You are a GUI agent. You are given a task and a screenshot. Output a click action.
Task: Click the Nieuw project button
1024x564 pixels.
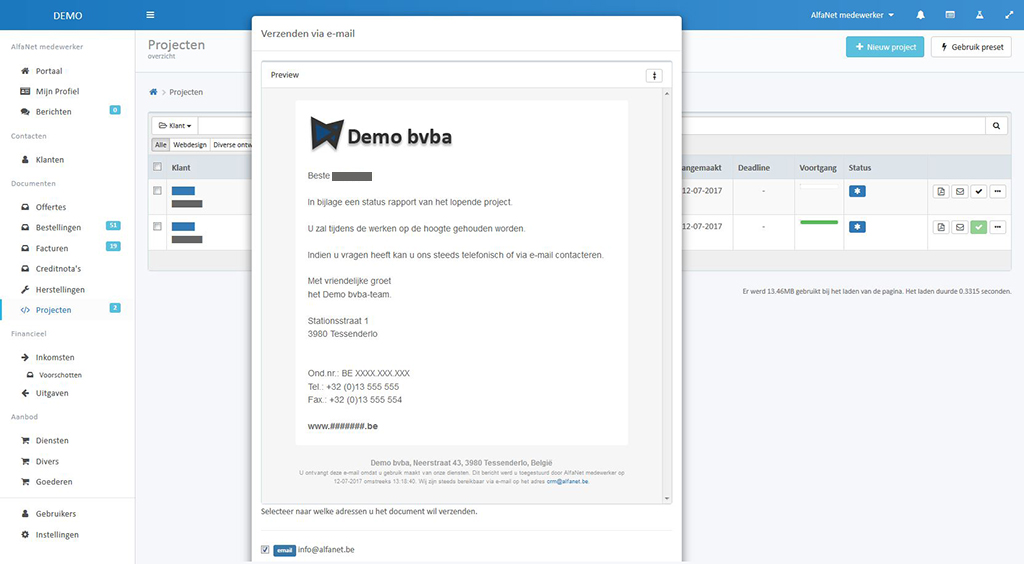tap(884, 47)
